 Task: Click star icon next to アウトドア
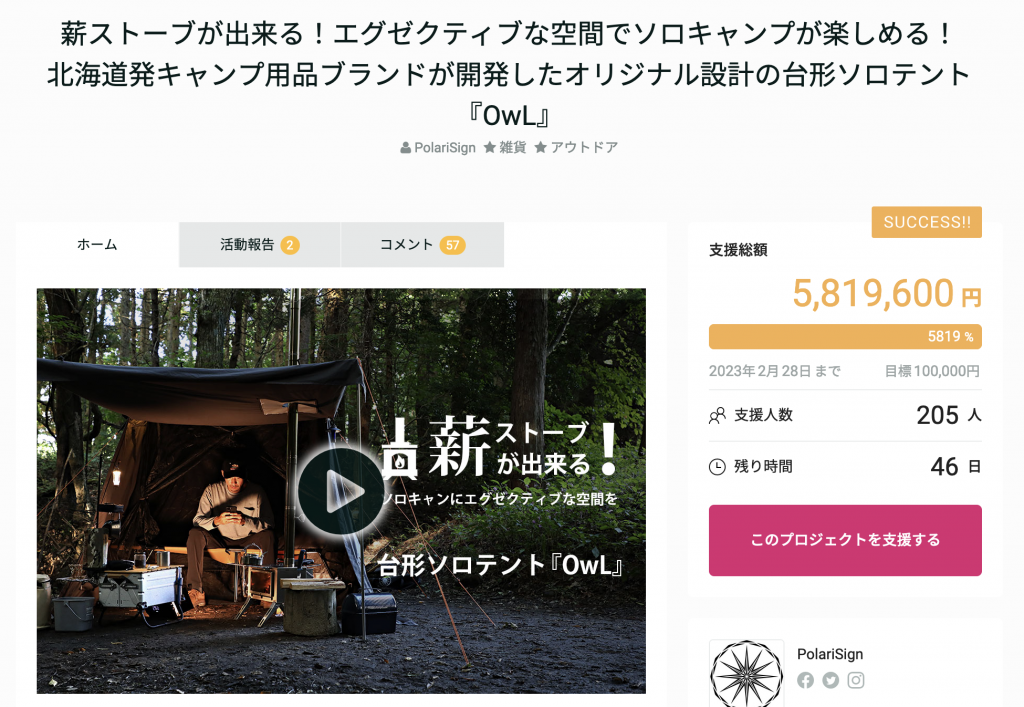pyautogui.click(x=541, y=148)
